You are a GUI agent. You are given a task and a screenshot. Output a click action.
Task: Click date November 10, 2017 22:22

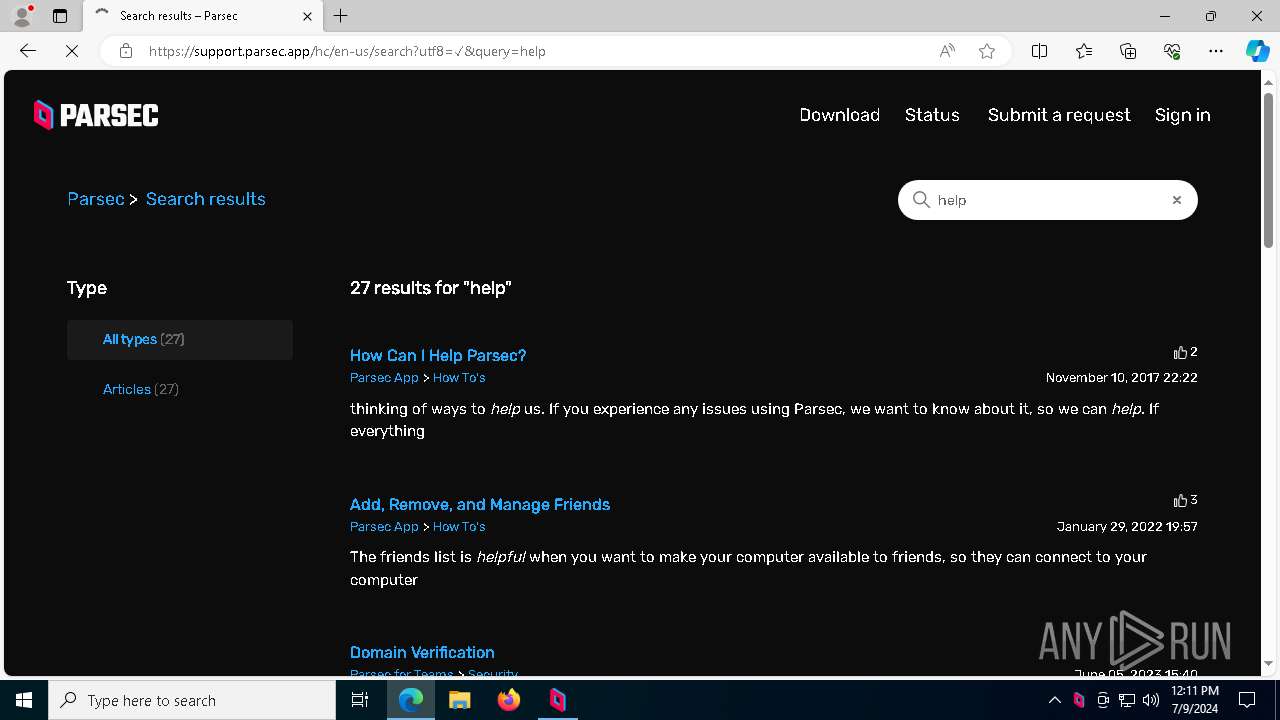1122,378
